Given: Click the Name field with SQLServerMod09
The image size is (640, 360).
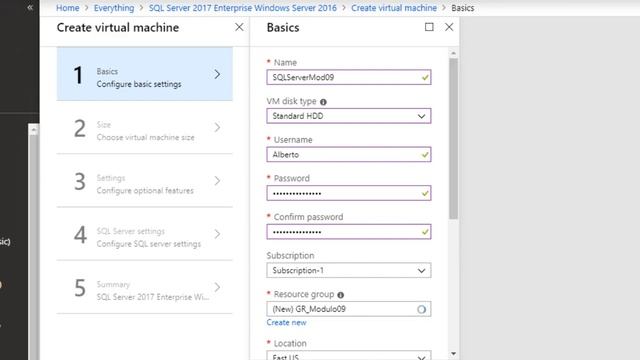Looking at the screenshot, I should (x=349, y=77).
